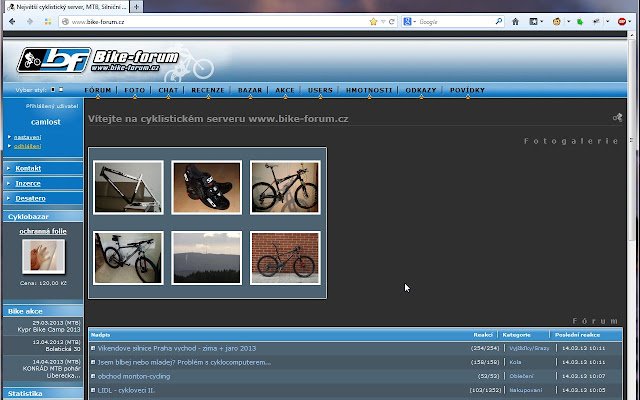The width and height of the screenshot is (640, 400).
Task: Open the USERS menu
Action: (x=320, y=90)
